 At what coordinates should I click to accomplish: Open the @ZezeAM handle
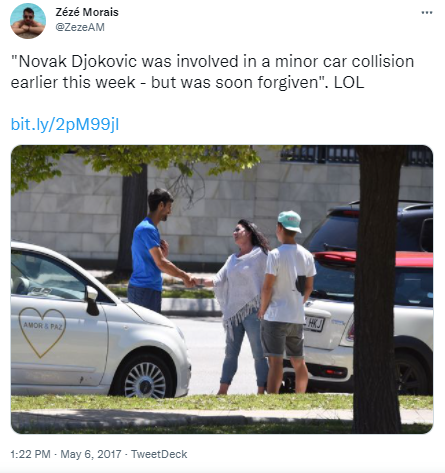80,27
